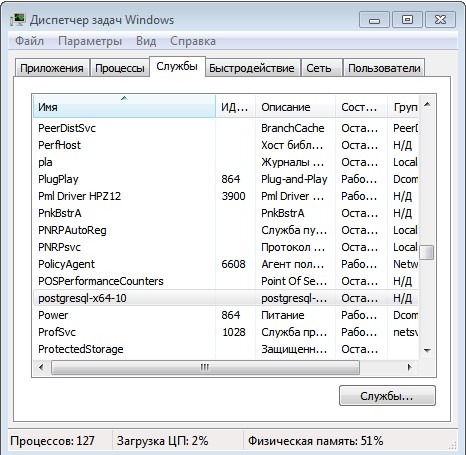Open the Параметры menu

pyautogui.click(x=90, y=41)
